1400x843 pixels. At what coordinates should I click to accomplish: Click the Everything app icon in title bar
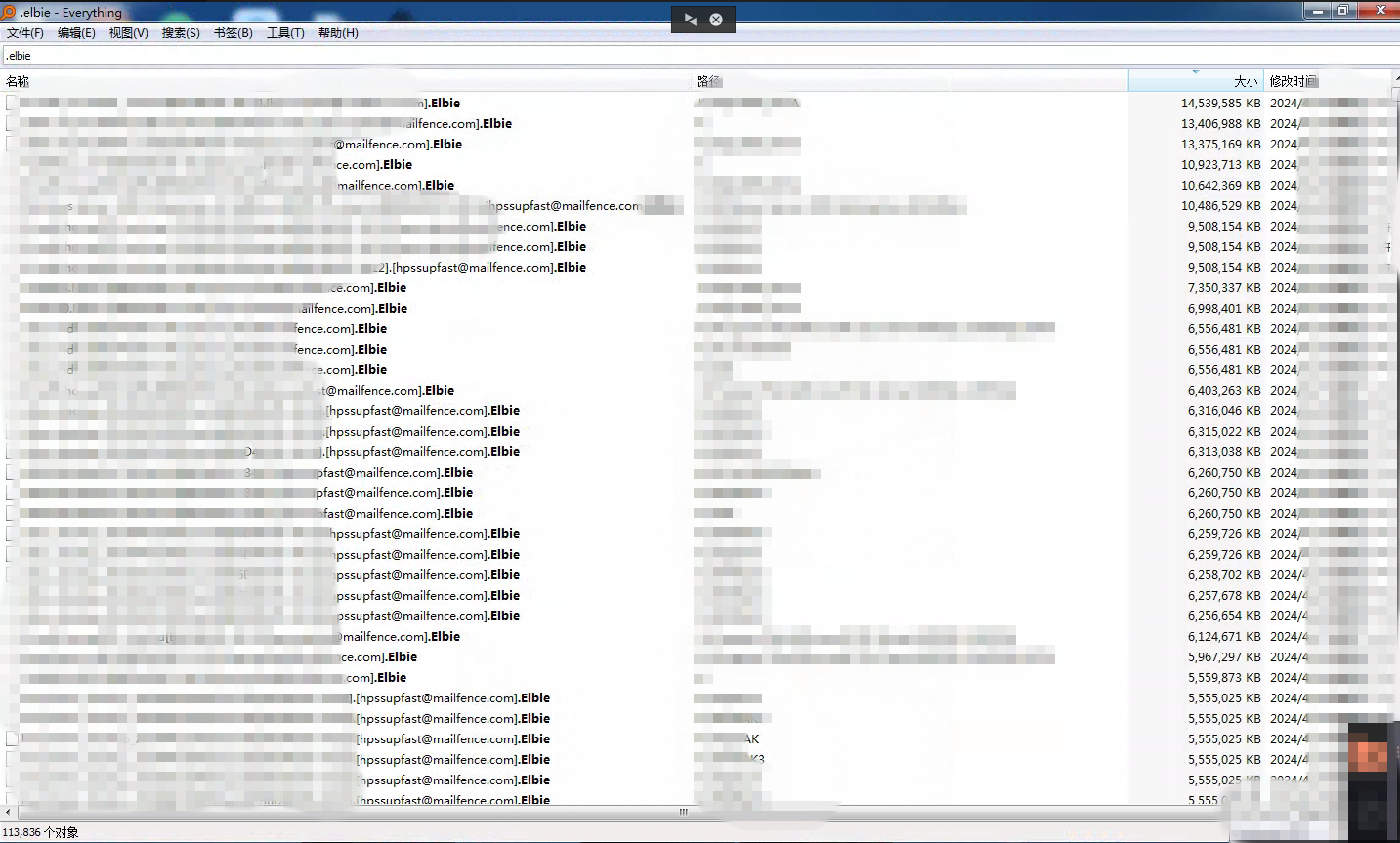[x=8, y=12]
